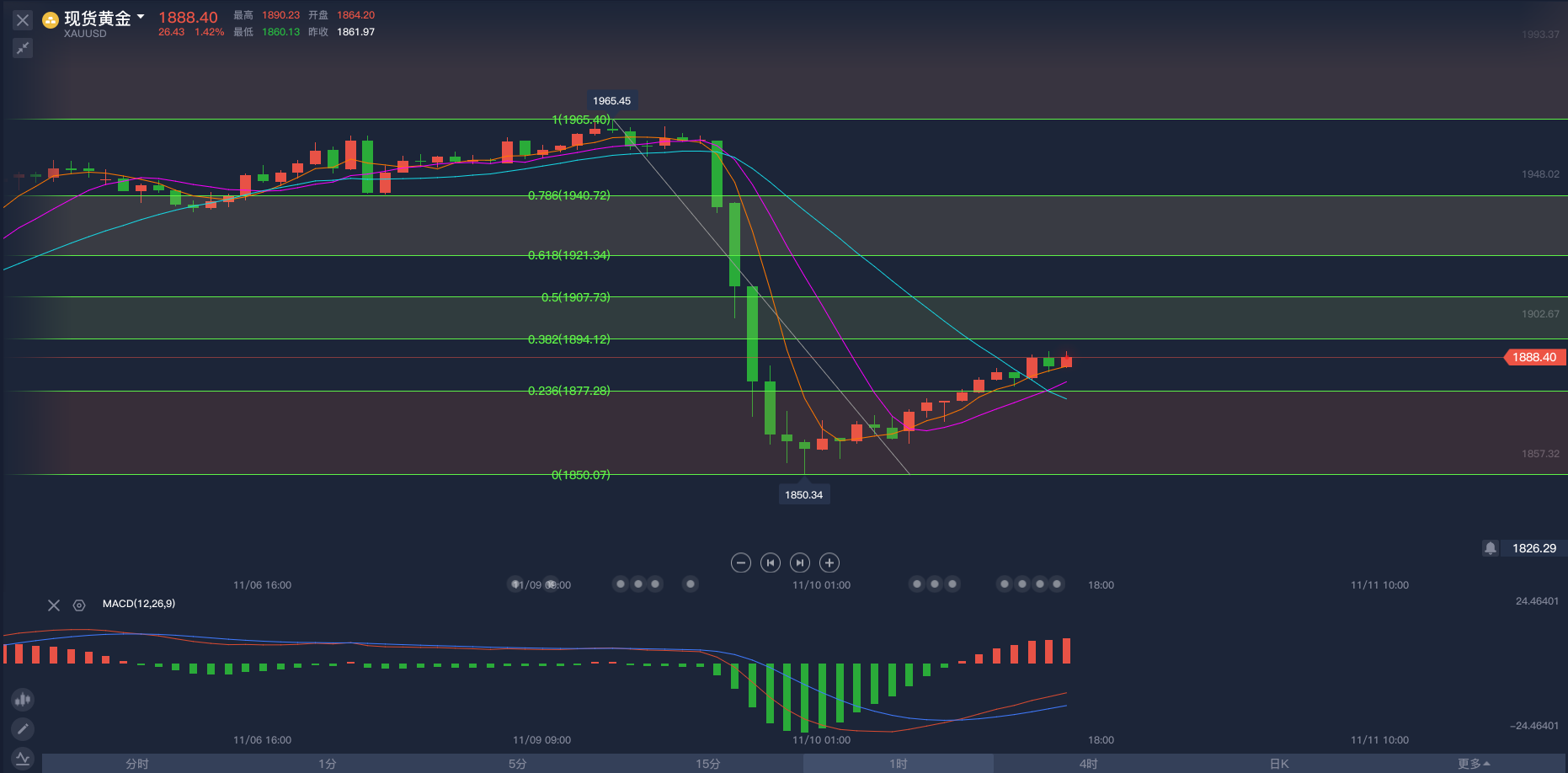This screenshot has width=1568, height=773.
Task: Expand the 更多 timeframe menu
Action: pos(1474,764)
